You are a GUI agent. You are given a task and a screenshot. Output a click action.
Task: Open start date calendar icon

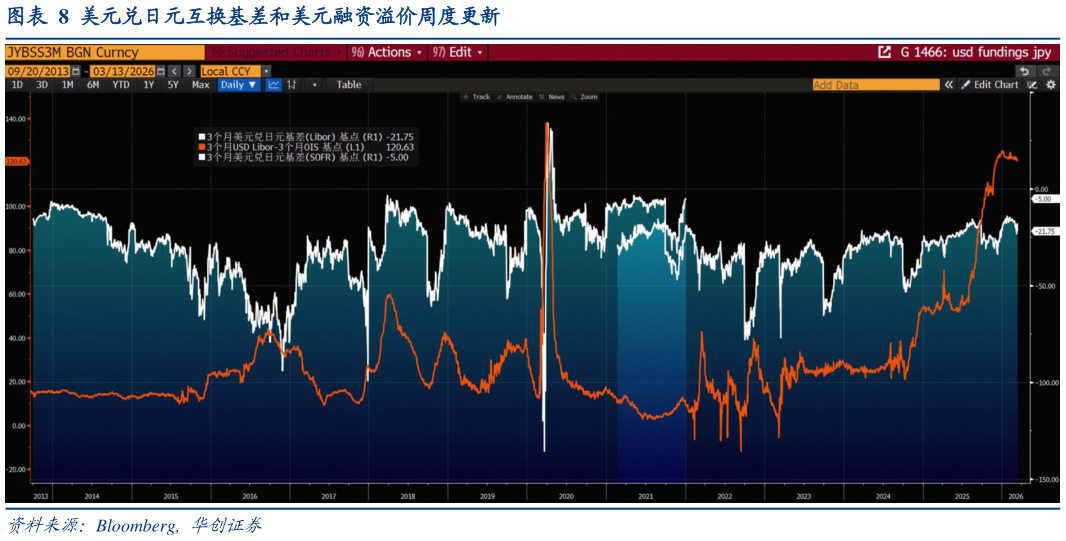point(76,71)
